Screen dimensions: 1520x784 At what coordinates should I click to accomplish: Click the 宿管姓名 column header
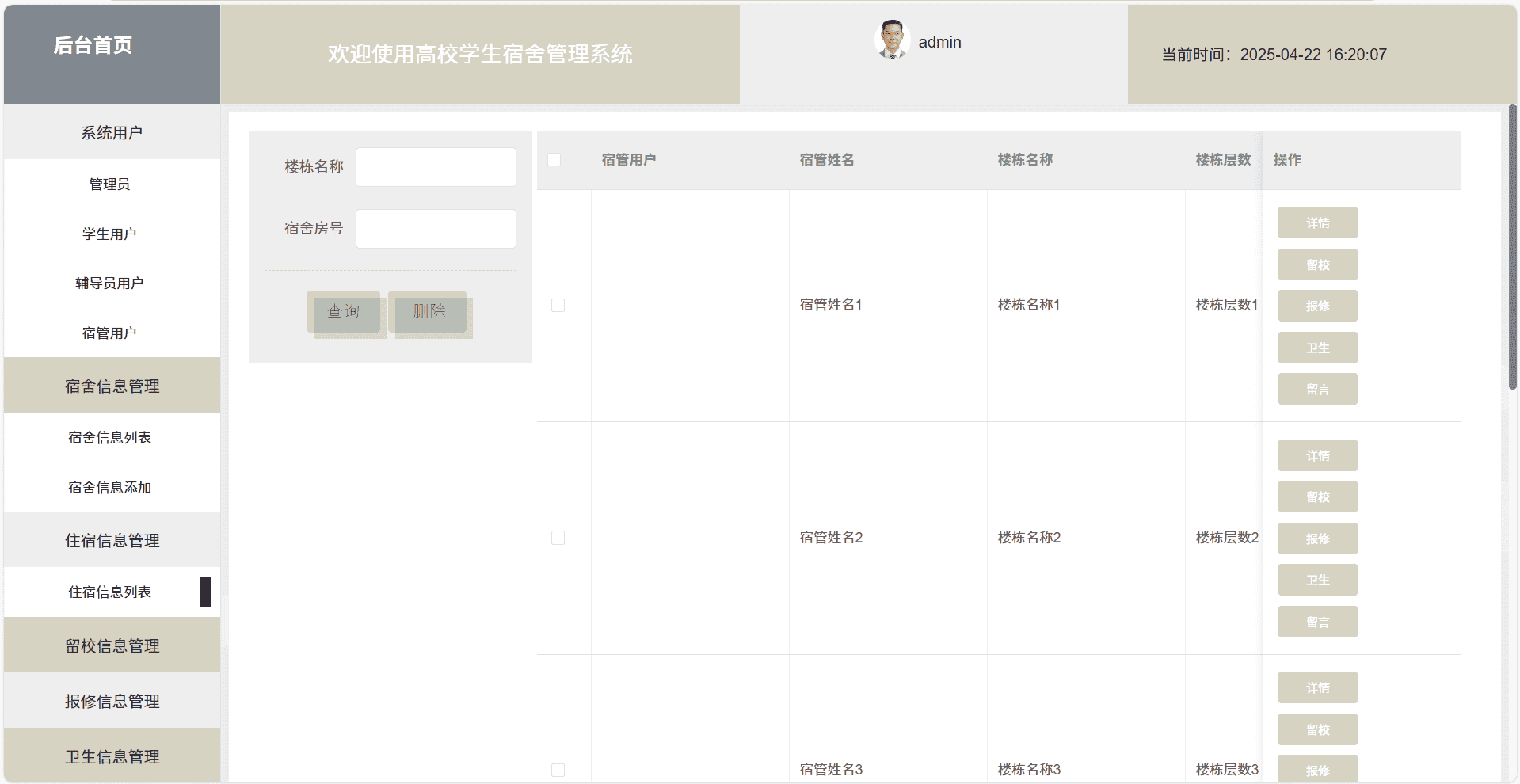click(x=827, y=160)
